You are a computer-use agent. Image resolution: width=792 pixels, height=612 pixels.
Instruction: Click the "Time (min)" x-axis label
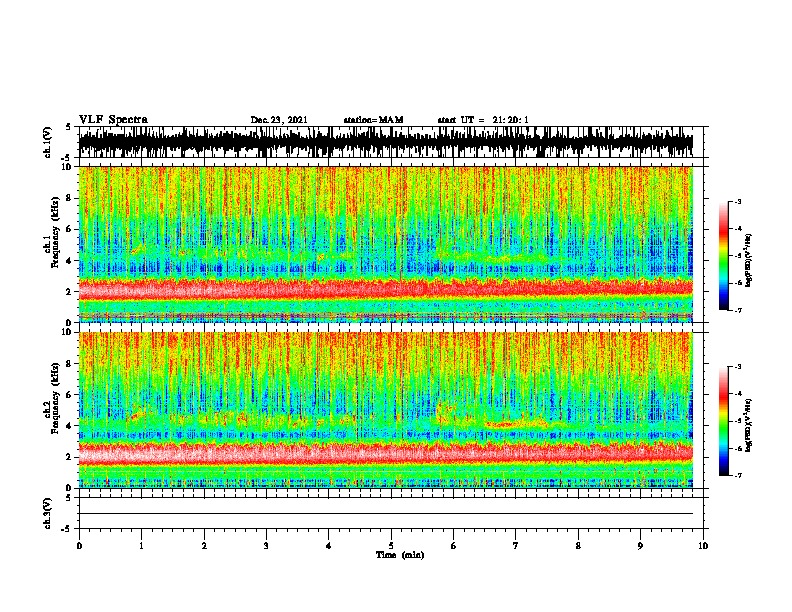coord(400,555)
